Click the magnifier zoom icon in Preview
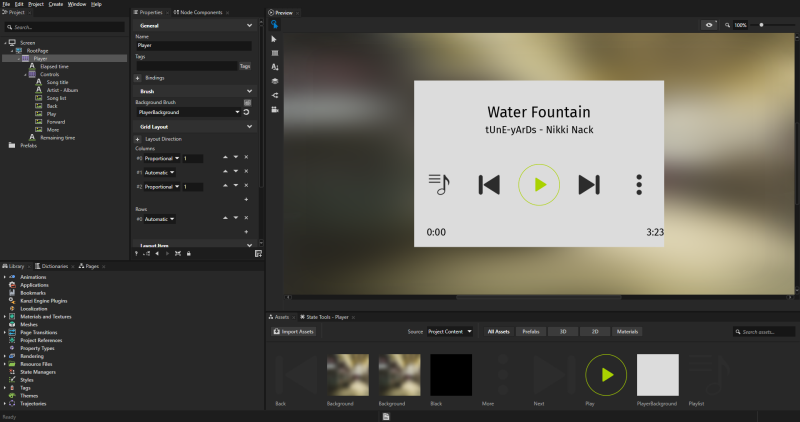 (727, 24)
